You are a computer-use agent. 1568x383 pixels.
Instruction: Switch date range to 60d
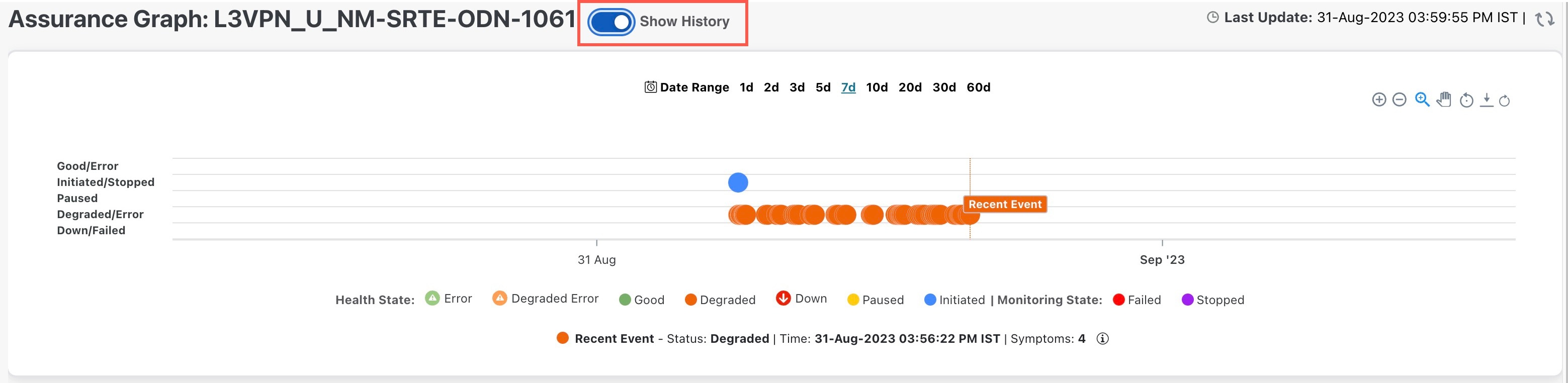click(978, 87)
